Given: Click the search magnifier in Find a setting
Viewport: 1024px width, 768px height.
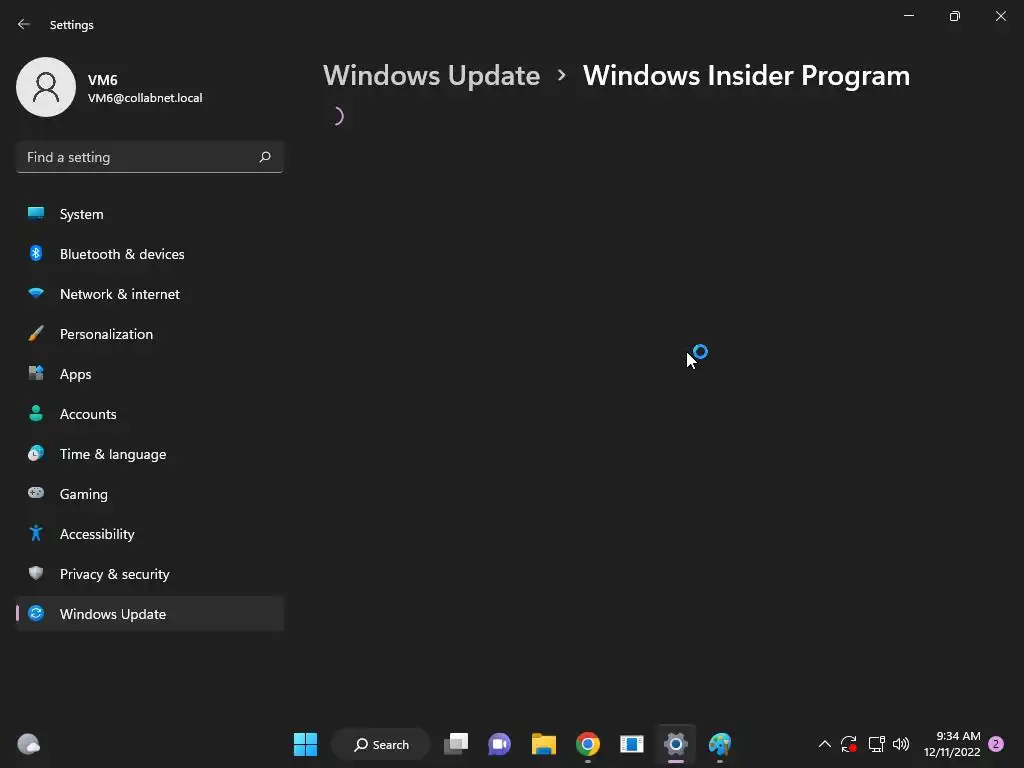Looking at the screenshot, I should click(x=264, y=157).
